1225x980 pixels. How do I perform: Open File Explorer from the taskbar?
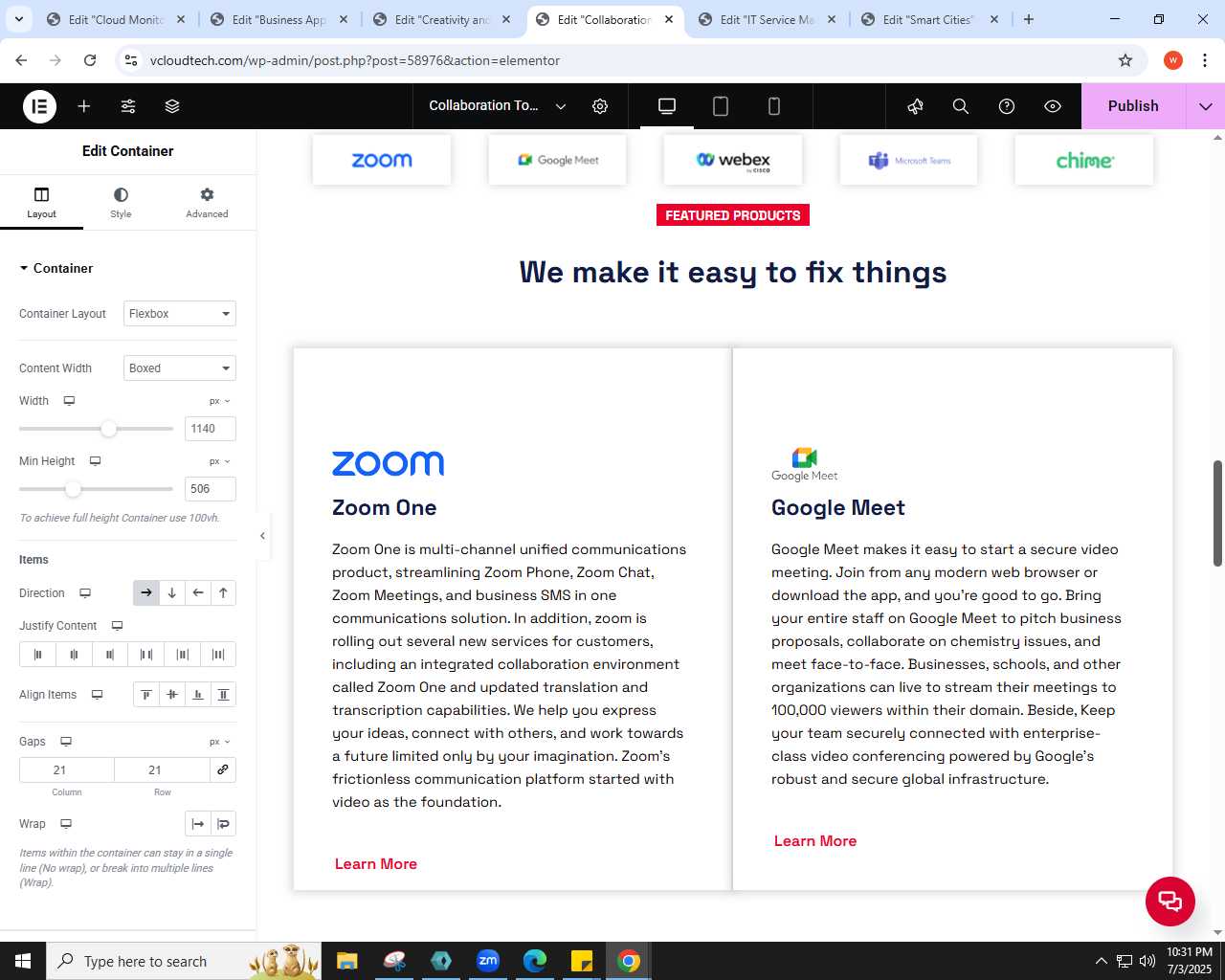point(347,961)
